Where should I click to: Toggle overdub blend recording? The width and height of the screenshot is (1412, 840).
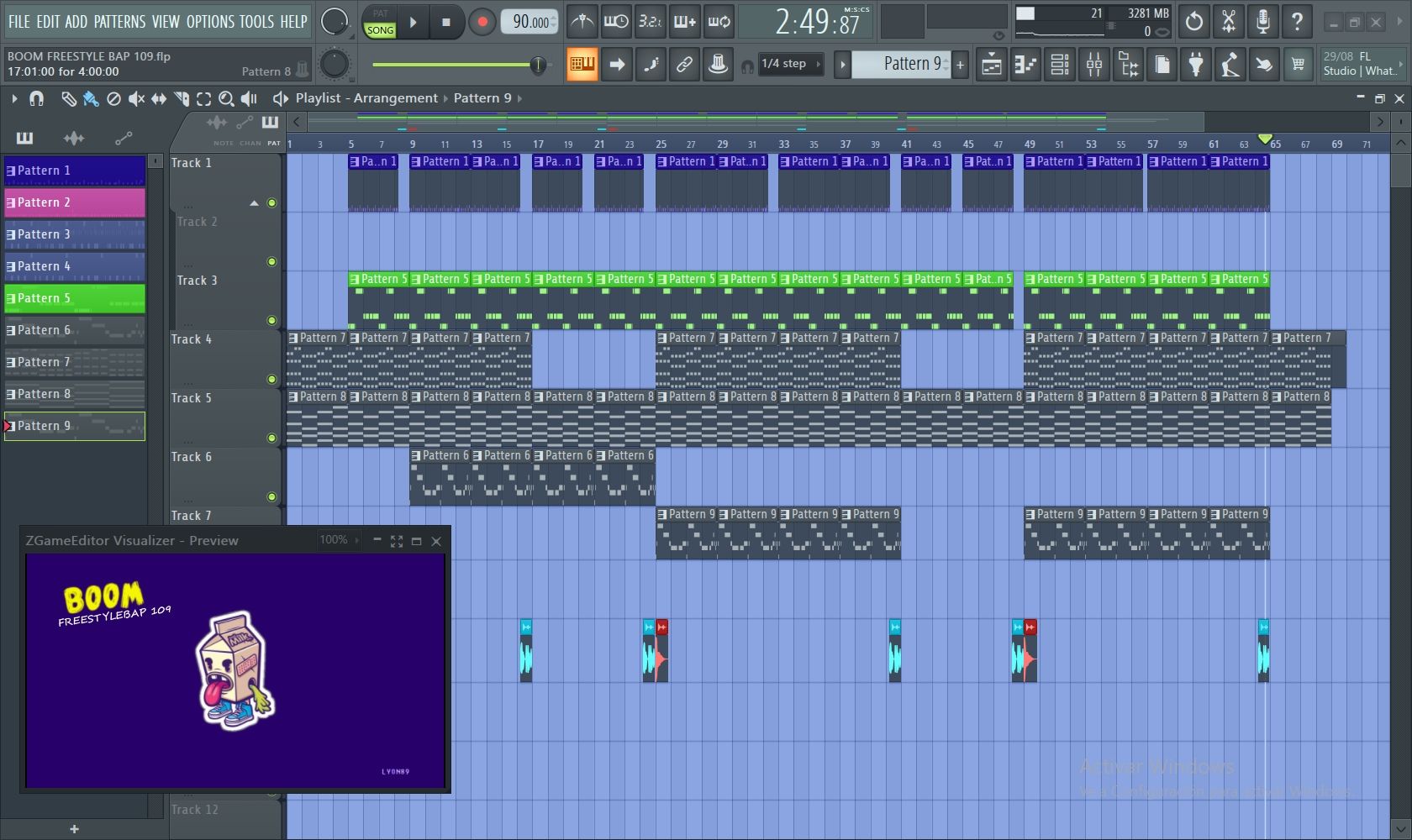(684, 22)
